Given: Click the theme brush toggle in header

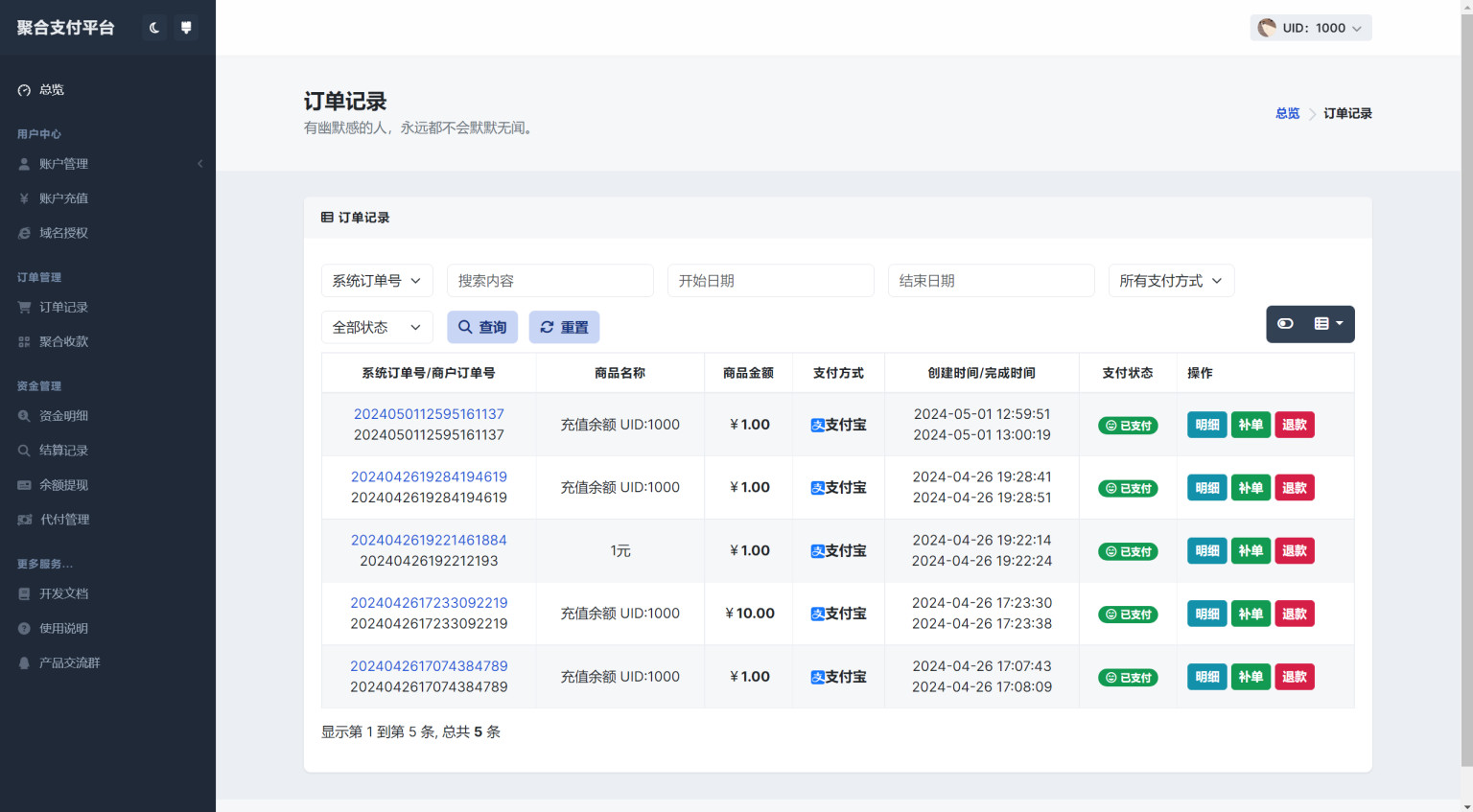Looking at the screenshot, I should [186, 27].
